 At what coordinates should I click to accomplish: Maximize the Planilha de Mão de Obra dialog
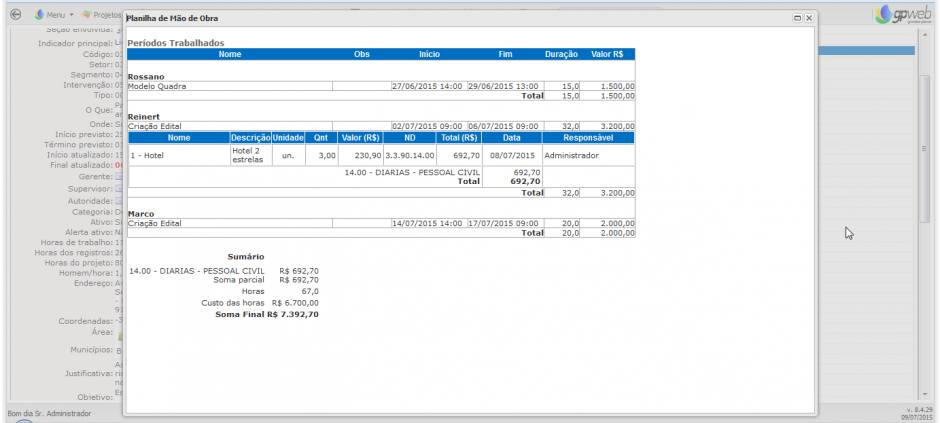(x=797, y=18)
